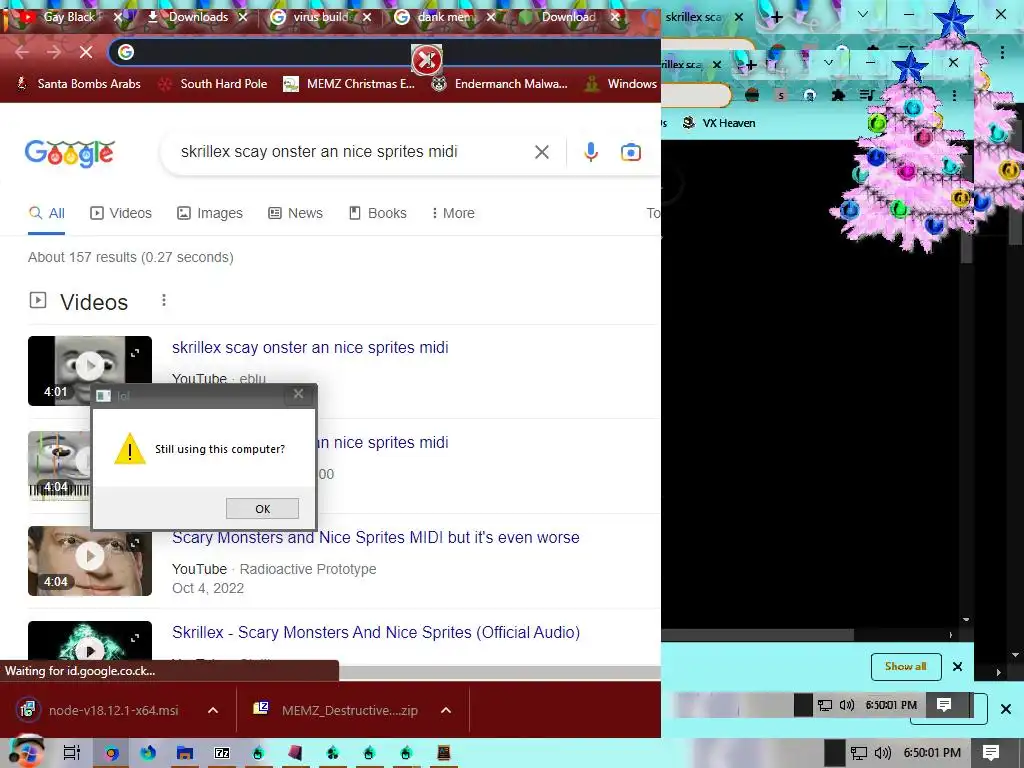The image size is (1024, 768).
Task: Open the notification center icon
Action: point(991,752)
